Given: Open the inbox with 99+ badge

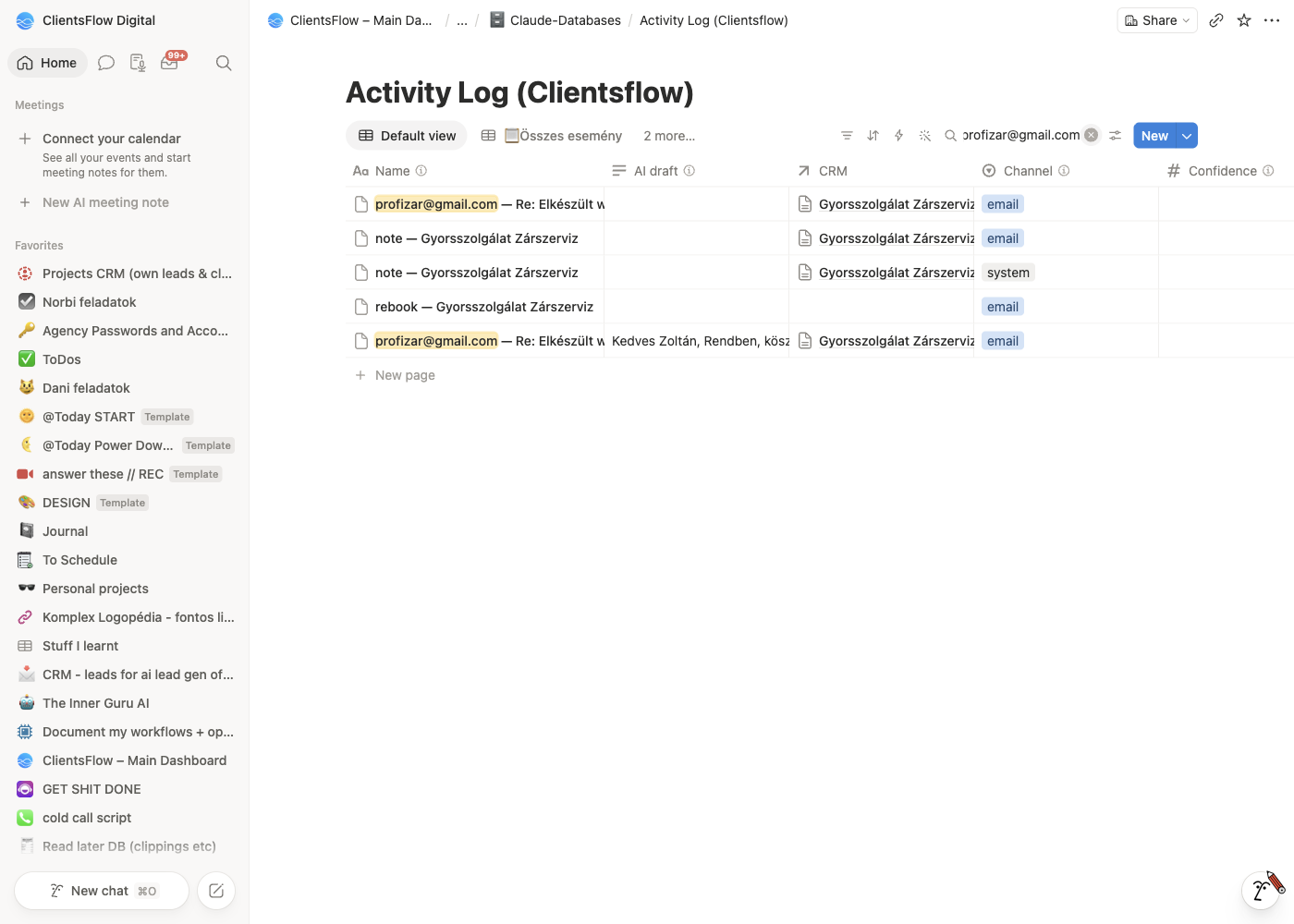Looking at the screenshot, I should [171, 62].
